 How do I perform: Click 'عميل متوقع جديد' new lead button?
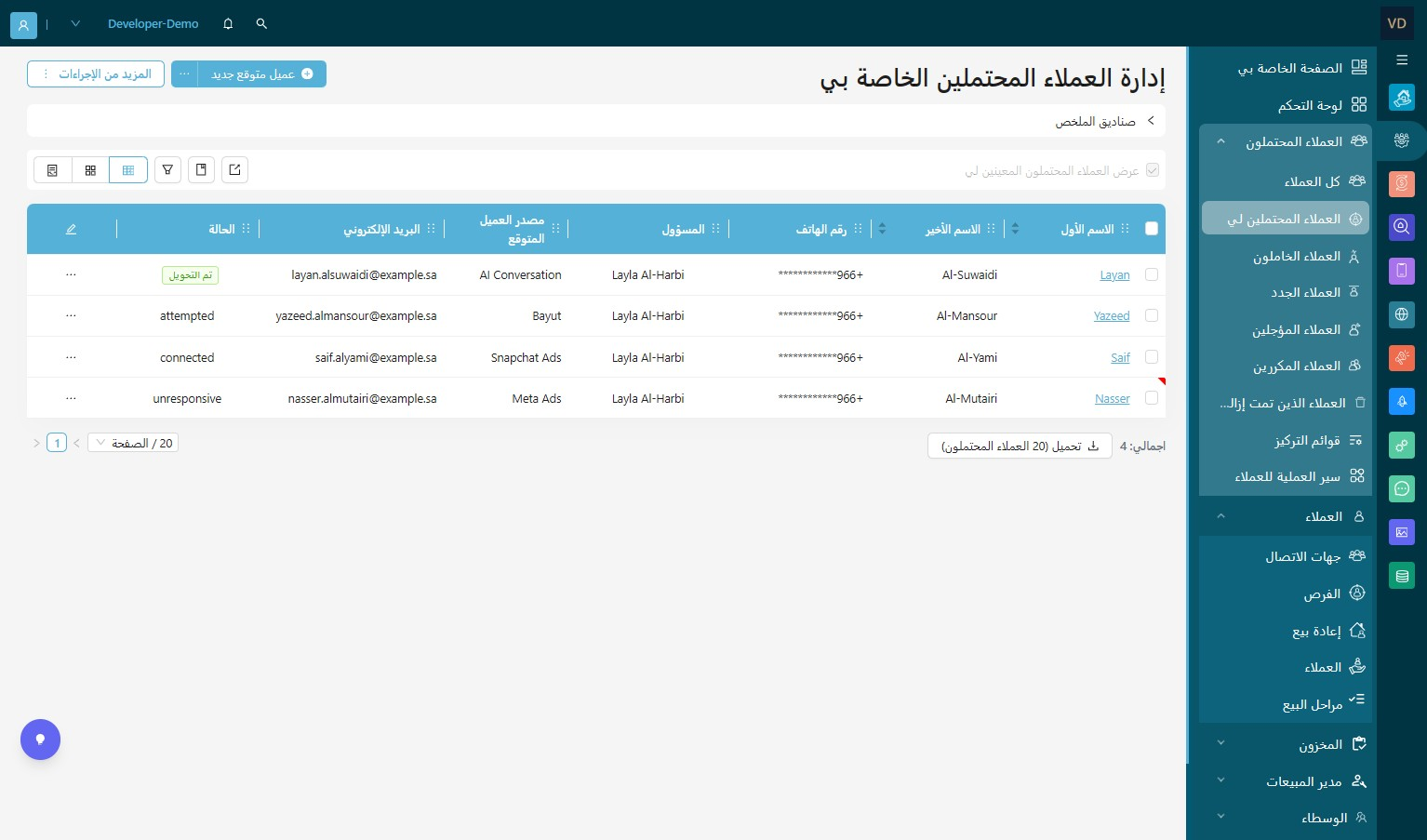262,74
